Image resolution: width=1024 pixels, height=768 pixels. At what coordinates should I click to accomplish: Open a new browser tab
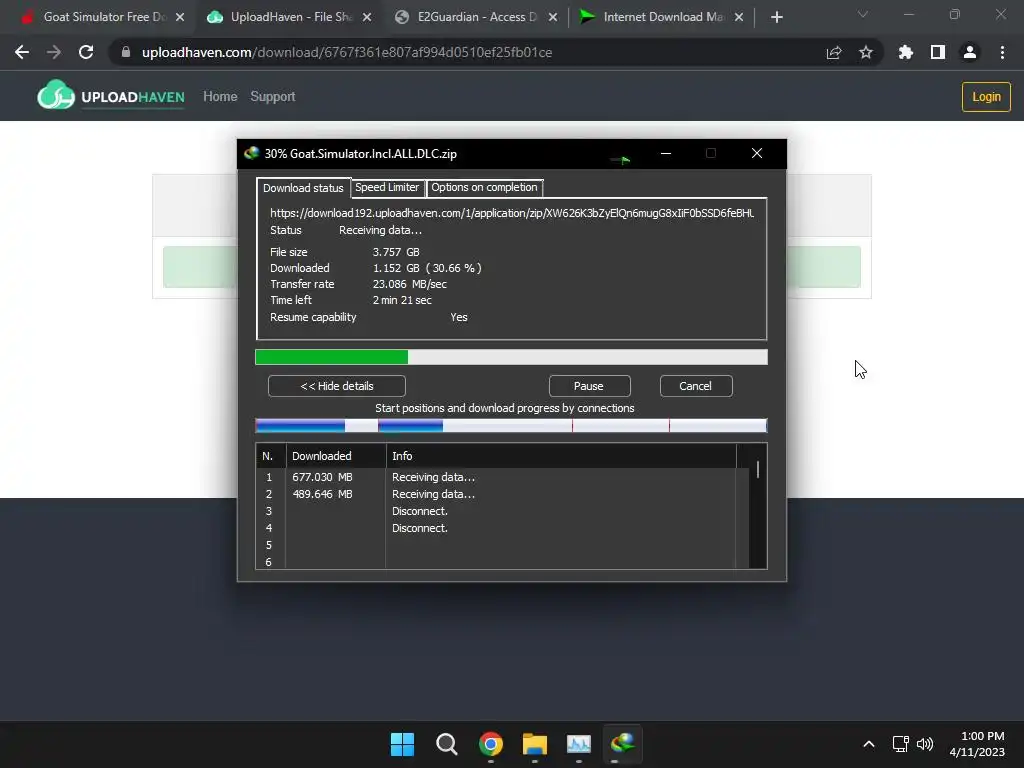coord(776,17)
